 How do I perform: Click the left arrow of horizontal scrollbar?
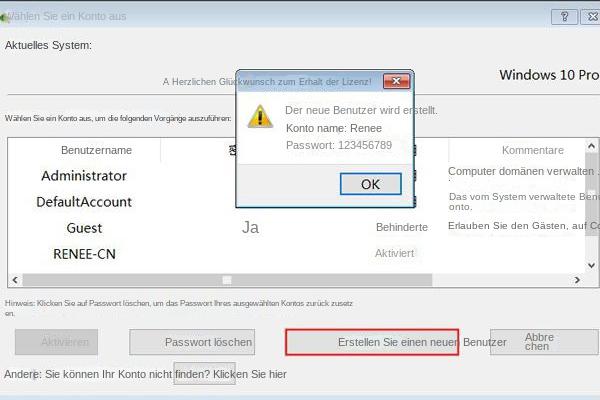pos(15,280)
